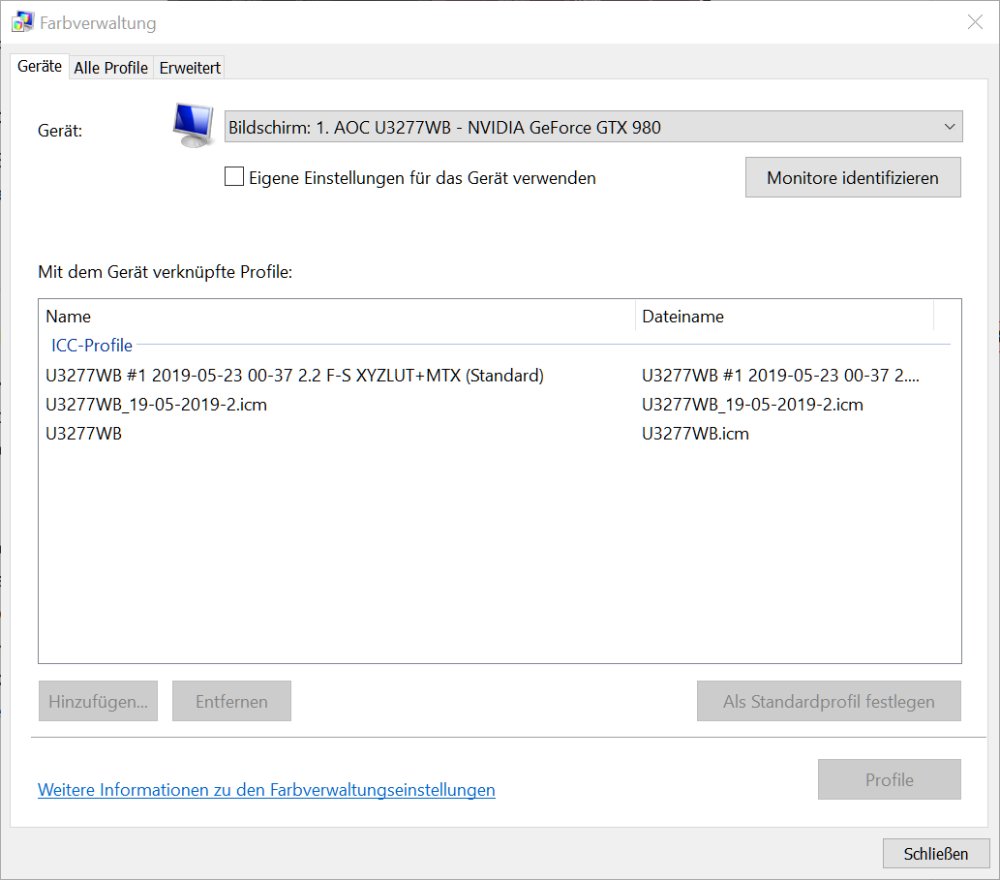Open Weitere Informationen zu den Farbverwaltungseinstellungen link

[266, 790]
